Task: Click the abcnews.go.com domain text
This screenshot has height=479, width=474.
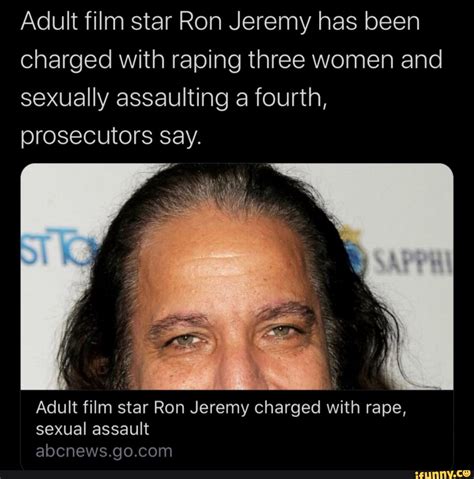Action: (104, 451)
